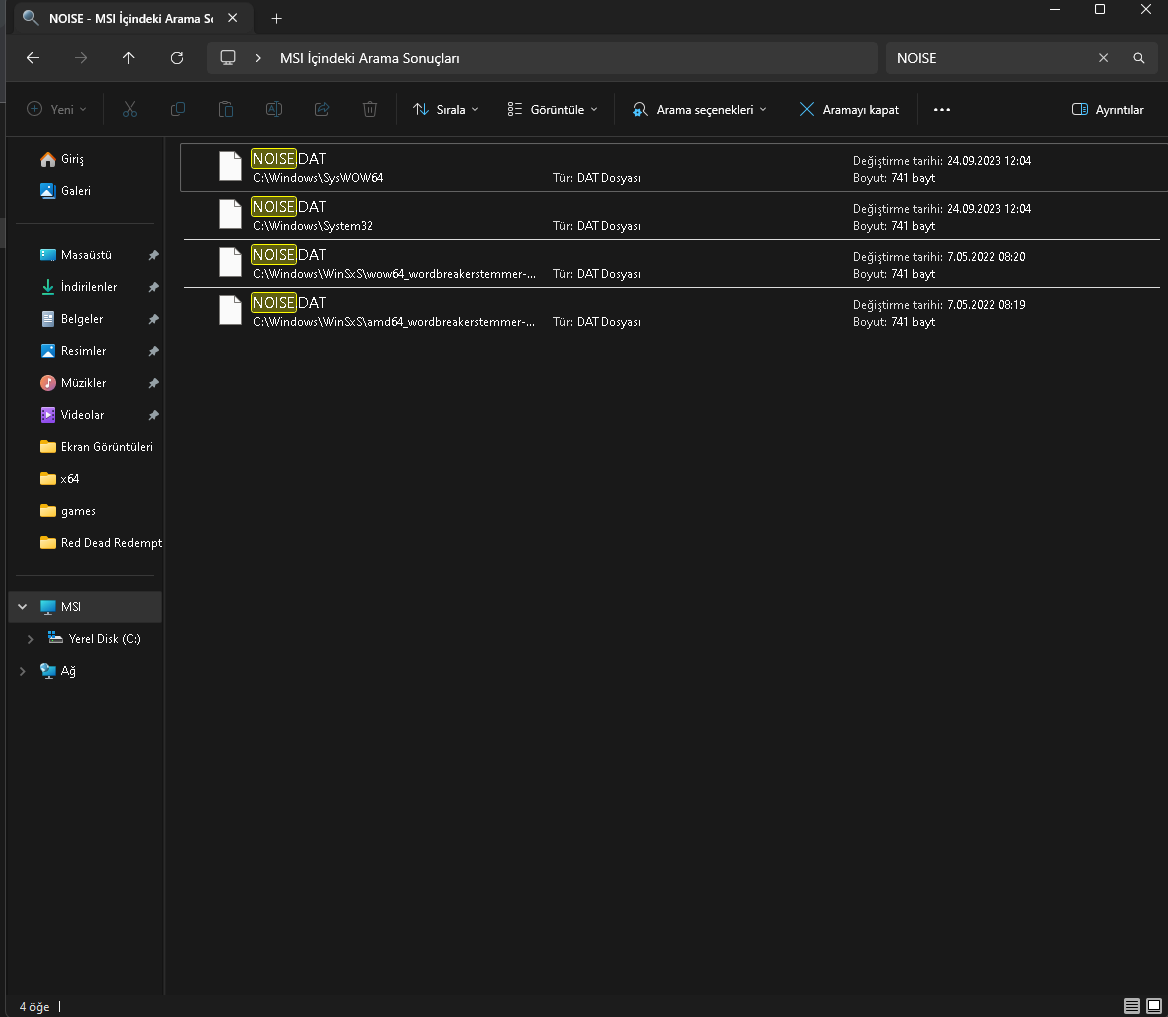Open the Görüntüle view dropdown
The image size is (1168, 1017).
coord(552,110)
